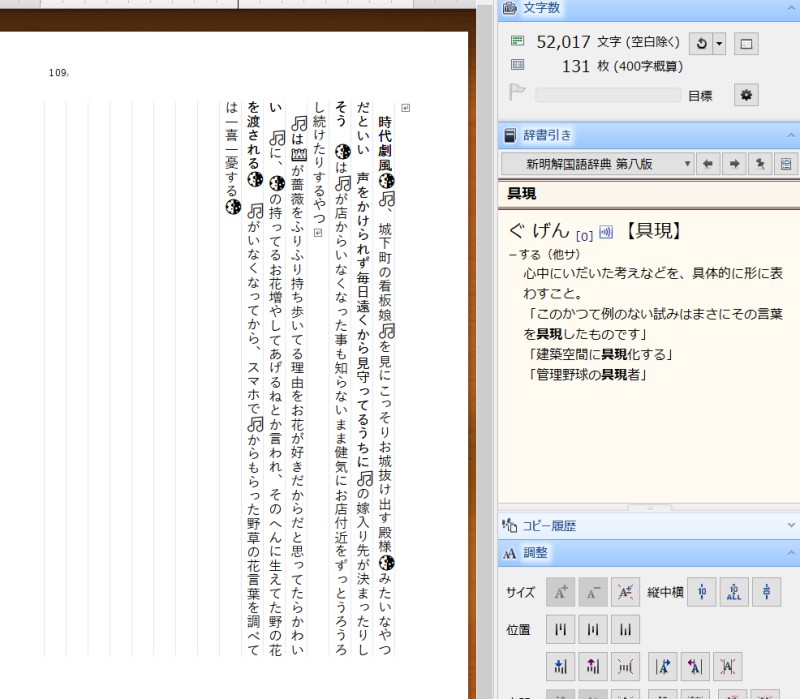Click the line starting は一喜一憂する
Screen dimensions: 800x699
tap(232, 157)
